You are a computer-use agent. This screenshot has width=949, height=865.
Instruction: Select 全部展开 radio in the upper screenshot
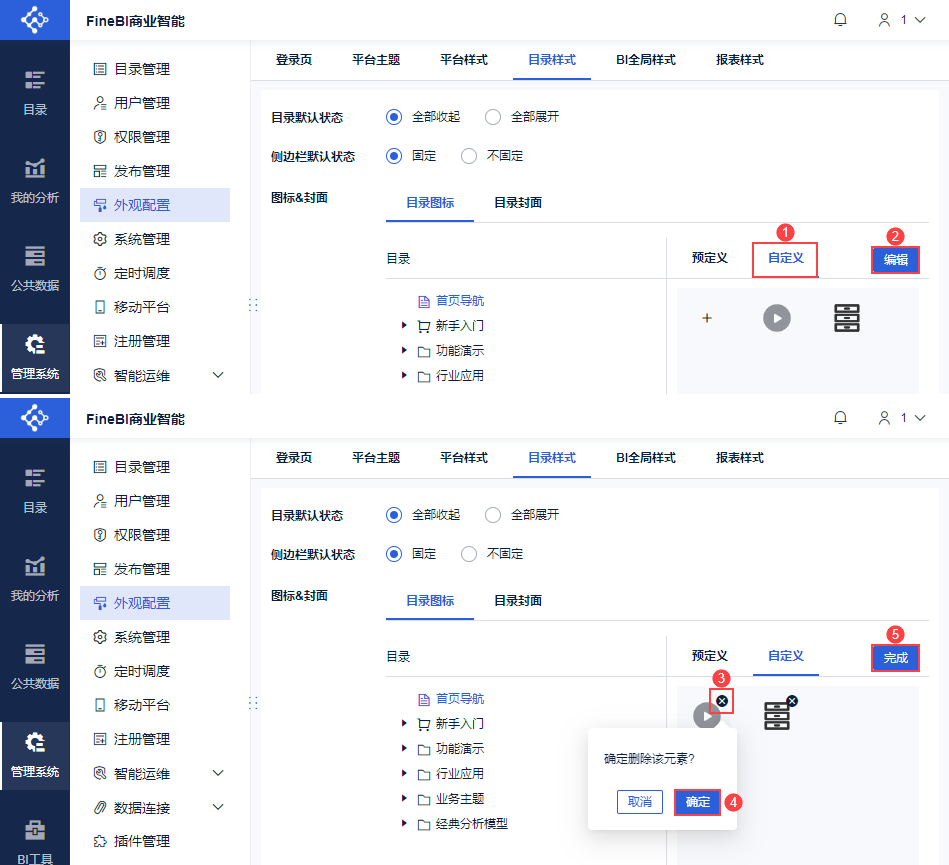(493, 117)
